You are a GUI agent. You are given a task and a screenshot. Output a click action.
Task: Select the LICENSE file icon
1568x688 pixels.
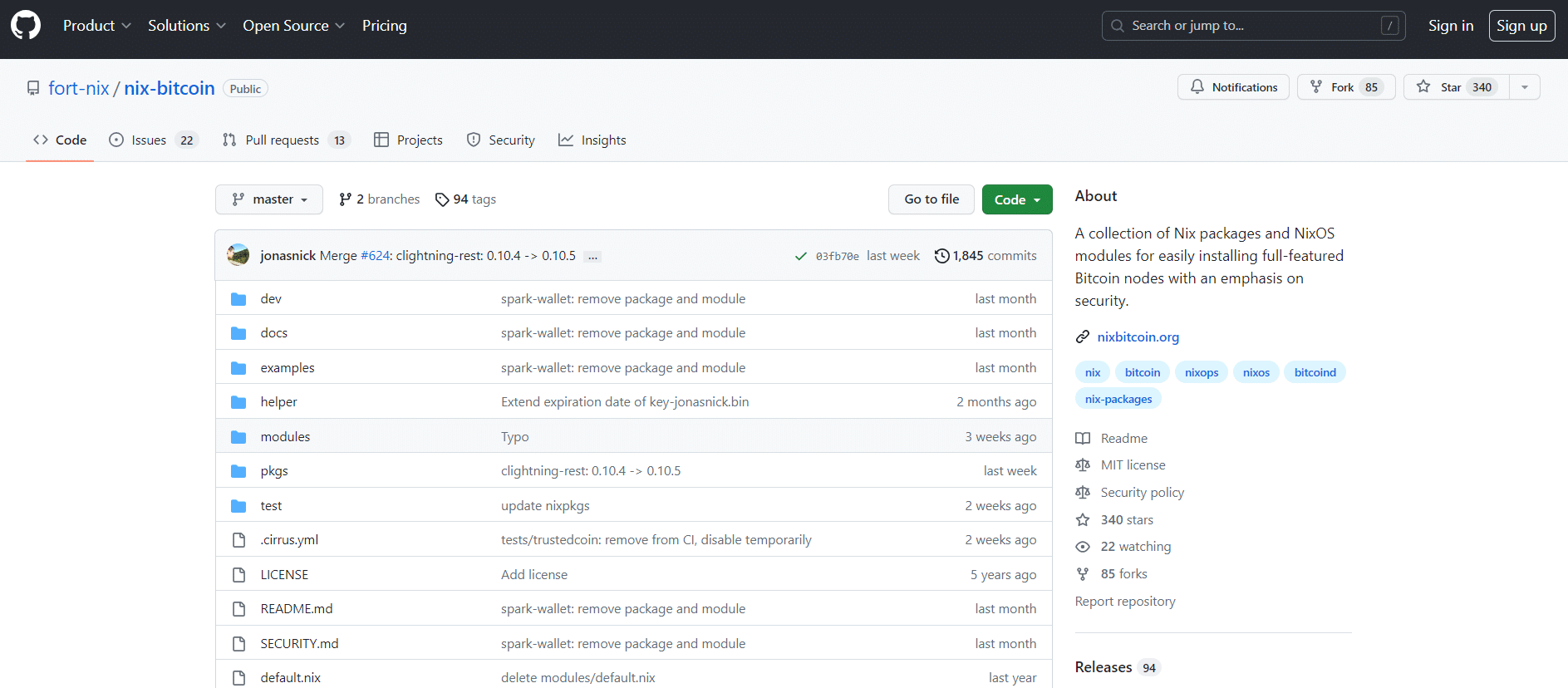coord(238,575)
